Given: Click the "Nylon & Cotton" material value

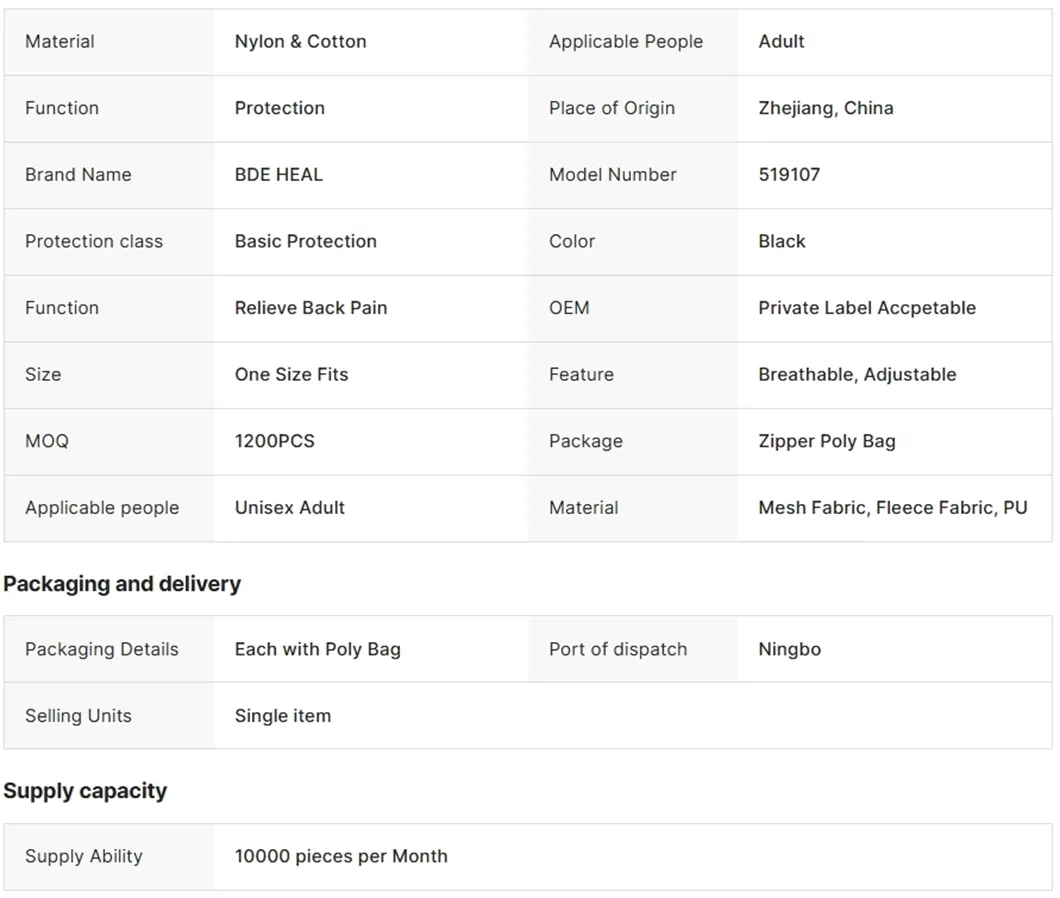Looking at the screenshot, I should coord(300,42).
